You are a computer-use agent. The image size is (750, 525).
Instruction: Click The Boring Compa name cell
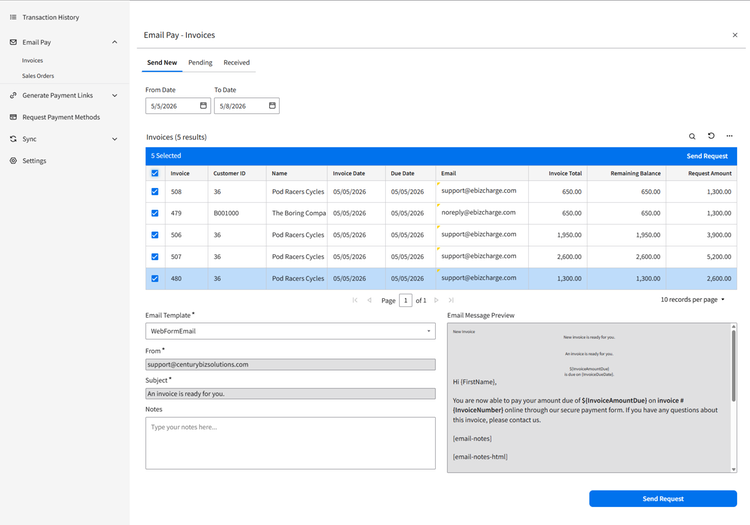[299, 213]
